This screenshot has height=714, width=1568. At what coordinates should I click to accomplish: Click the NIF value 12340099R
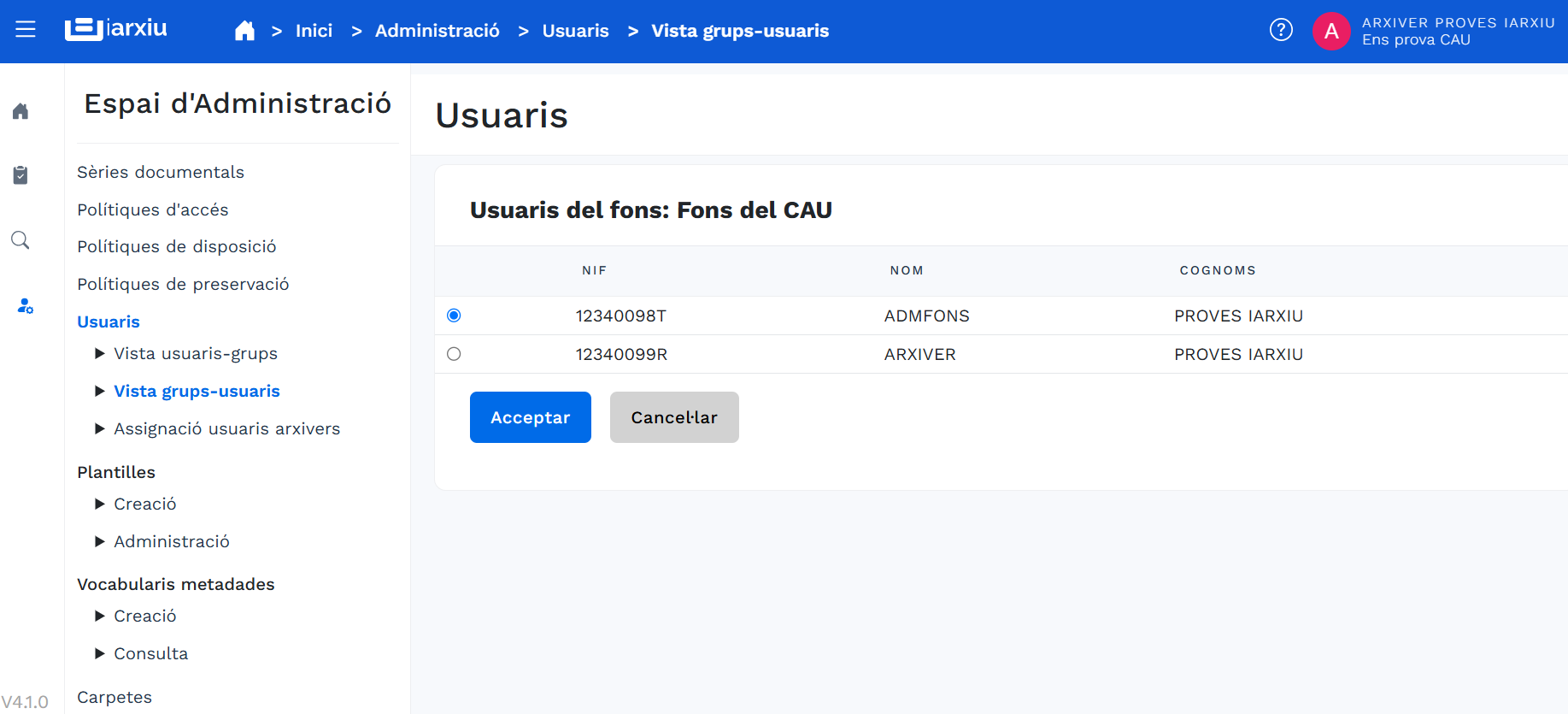tap(621, 354)
